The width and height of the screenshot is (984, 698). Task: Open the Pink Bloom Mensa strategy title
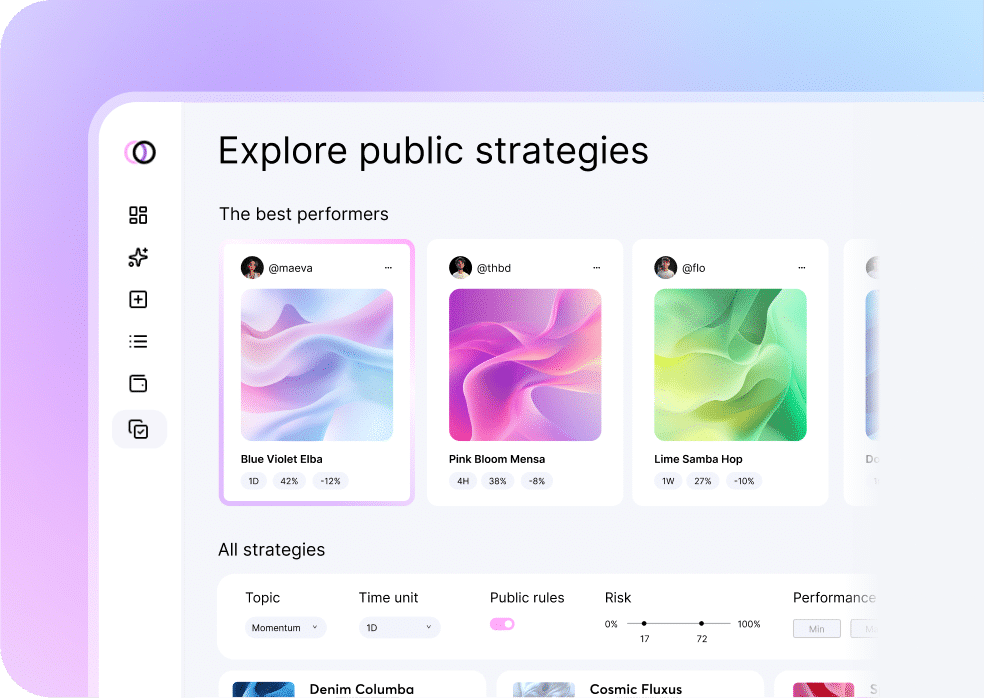[496, 459]
